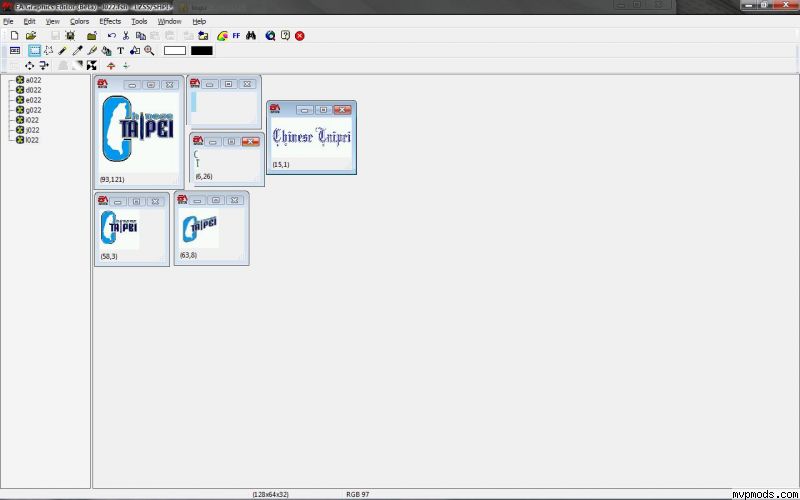Click the branching arrows icon beside move
Image resolution: width=800 pixels, height=500 pixels.
44,65
